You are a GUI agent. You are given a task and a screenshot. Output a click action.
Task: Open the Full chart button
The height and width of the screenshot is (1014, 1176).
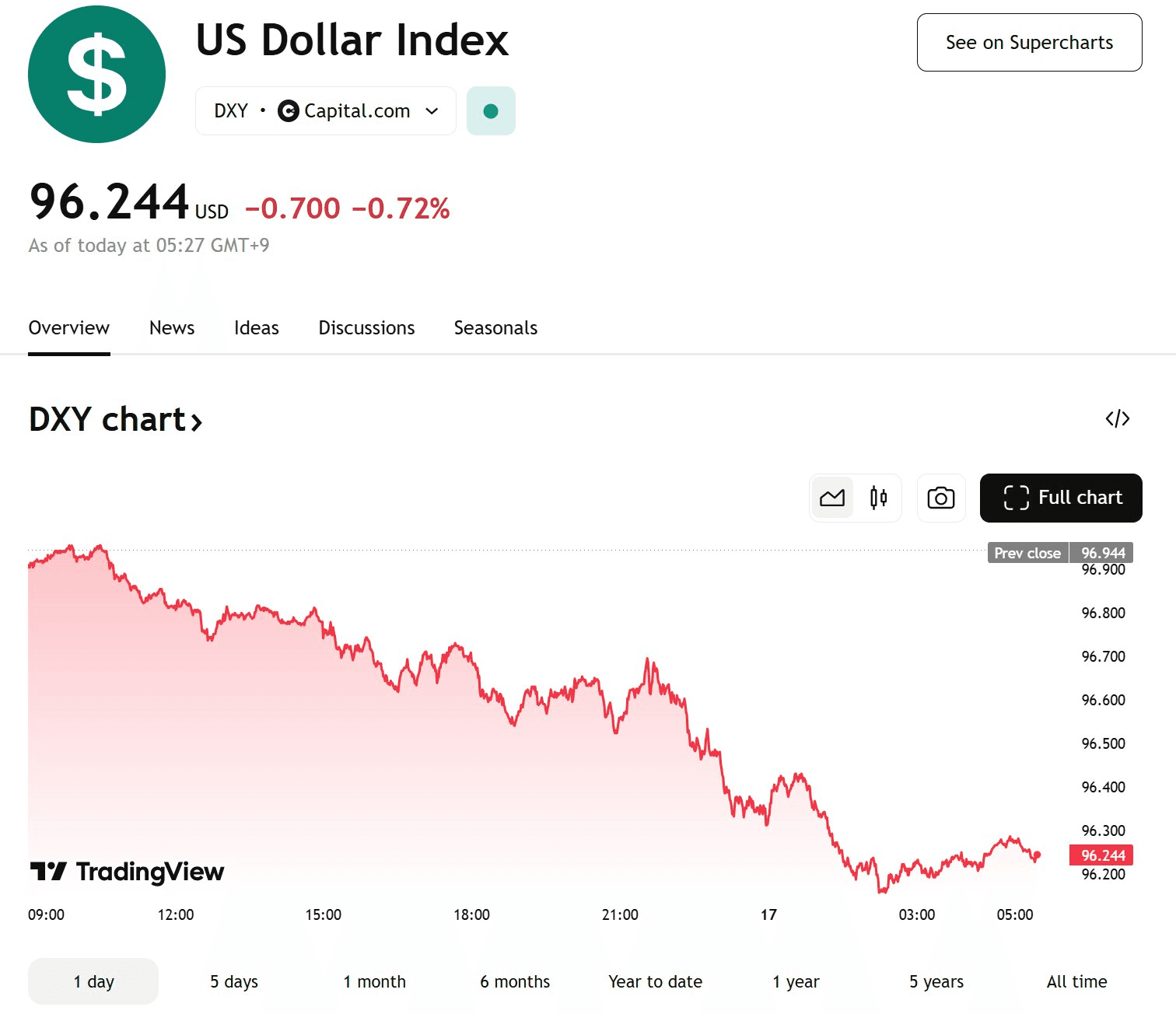(1061, 498)
